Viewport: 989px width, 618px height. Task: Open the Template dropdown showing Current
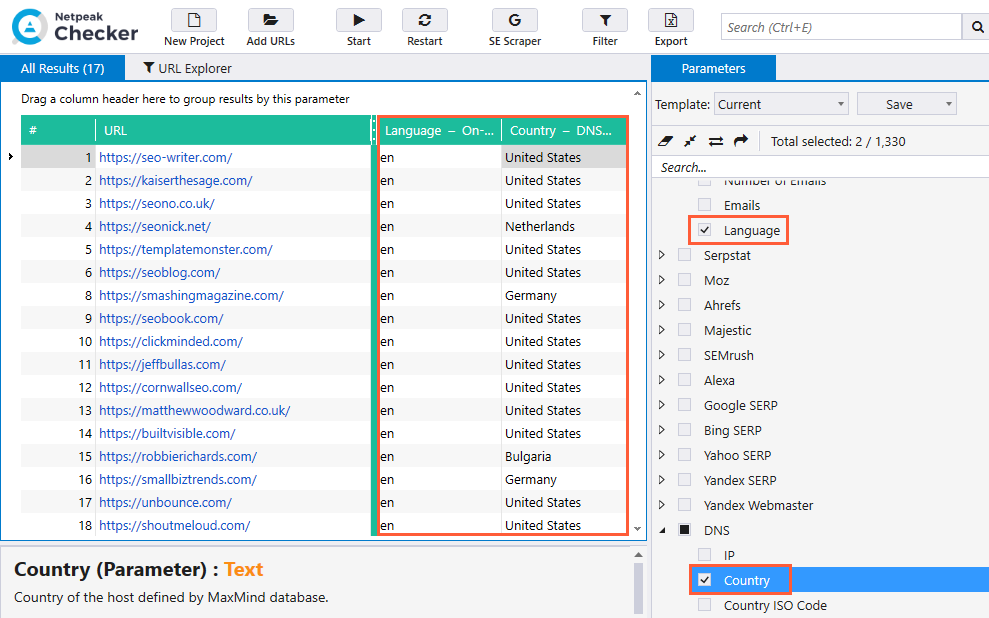781,104
